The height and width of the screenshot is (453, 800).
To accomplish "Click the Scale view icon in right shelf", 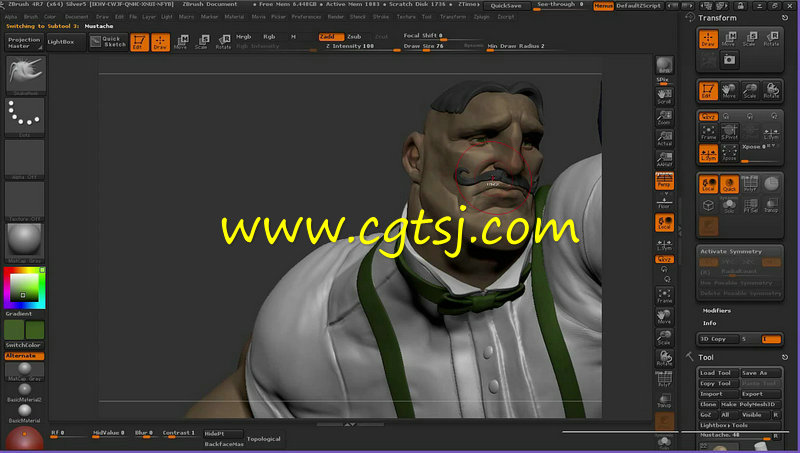I will point(664,338).
